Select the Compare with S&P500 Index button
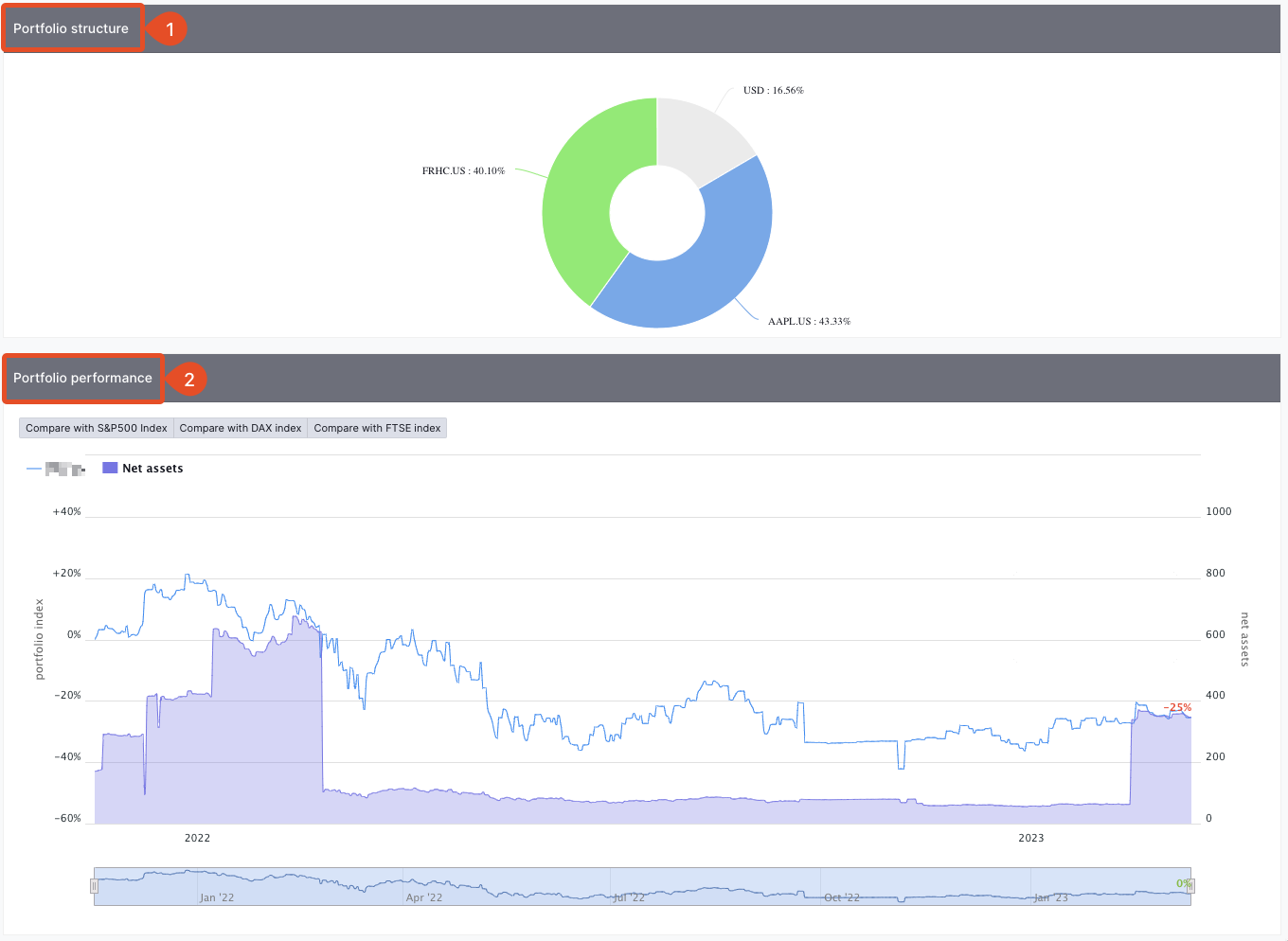This screenshot has height=941, width=1288. 95,427
